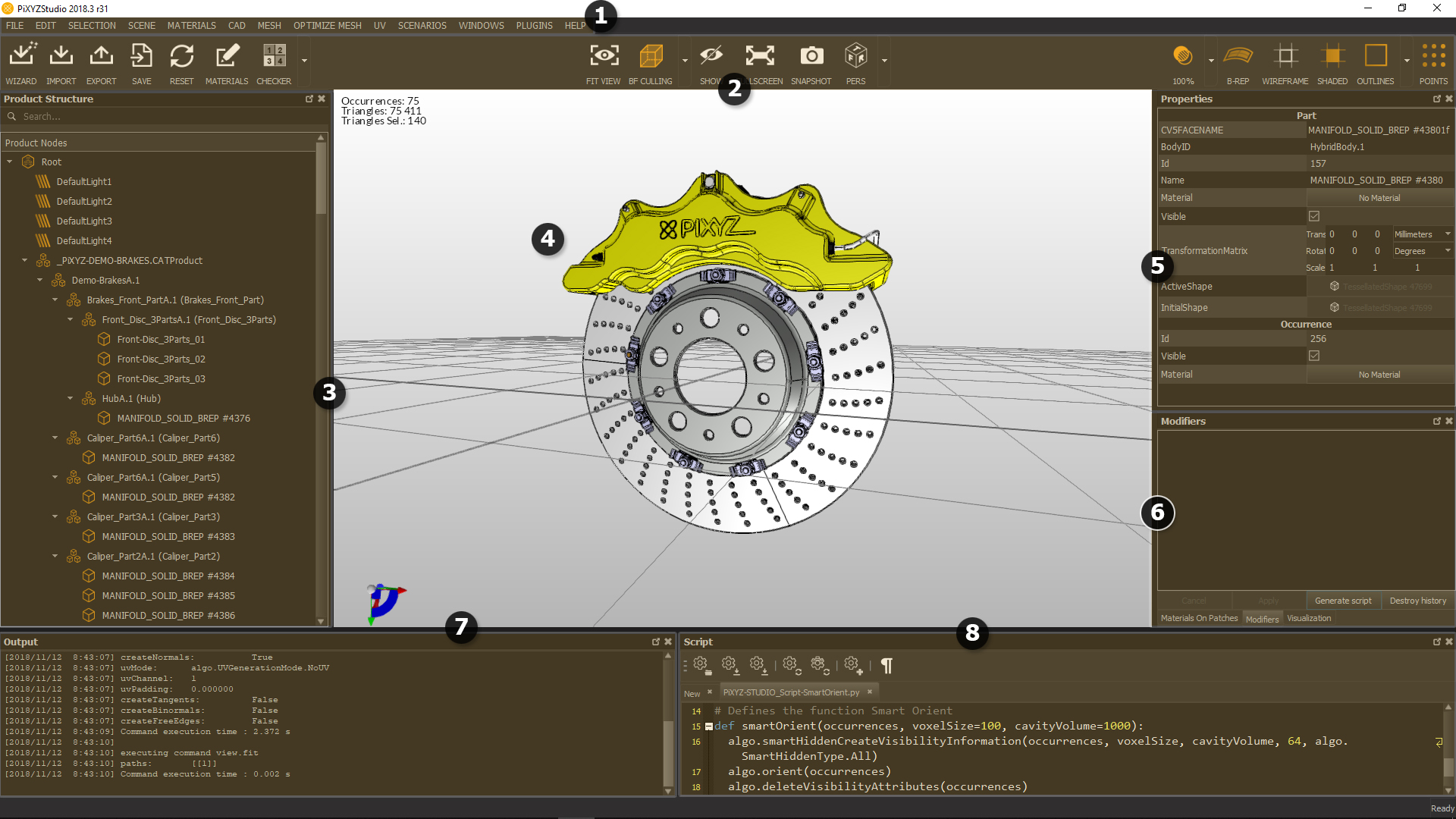This screenshot has height=819, width=1456.
Task: Click Generate script button
Action: tap(1343, 601)
